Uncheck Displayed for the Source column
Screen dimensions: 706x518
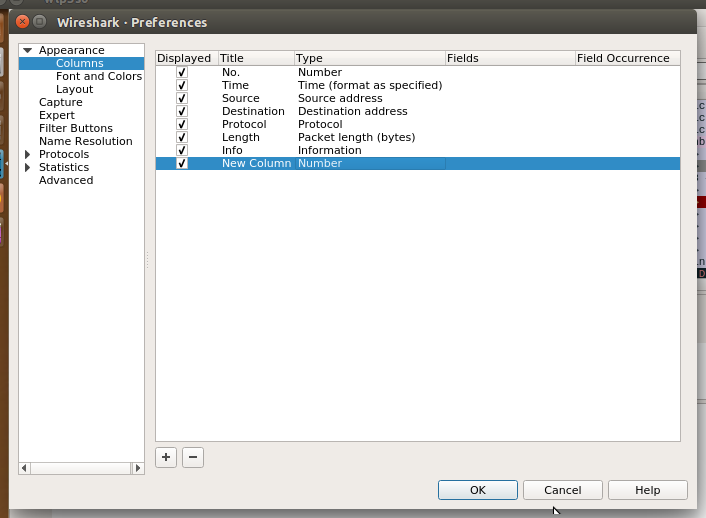pyautogui.click(x=182, y=98)
